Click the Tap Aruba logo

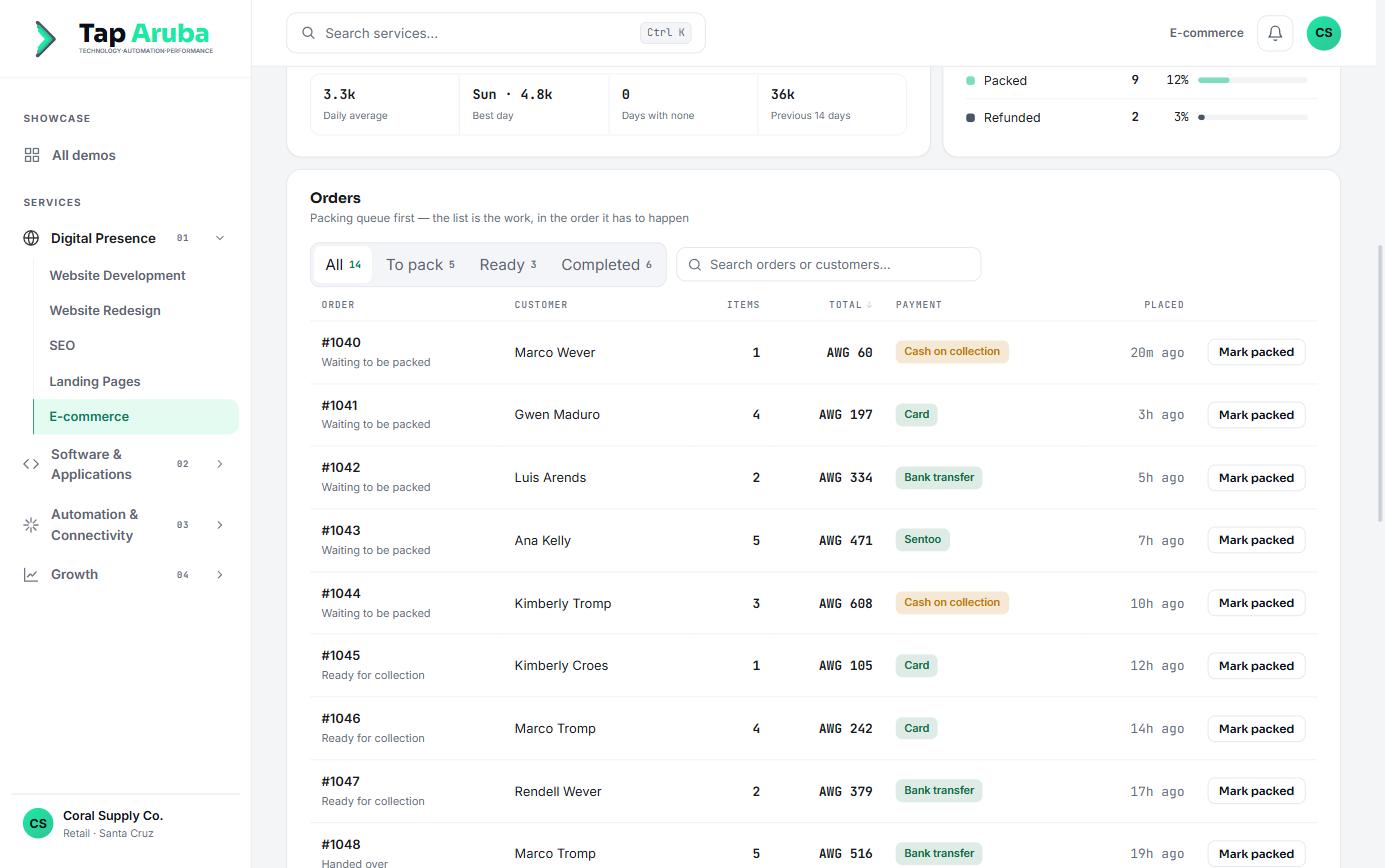coord(123,38)
